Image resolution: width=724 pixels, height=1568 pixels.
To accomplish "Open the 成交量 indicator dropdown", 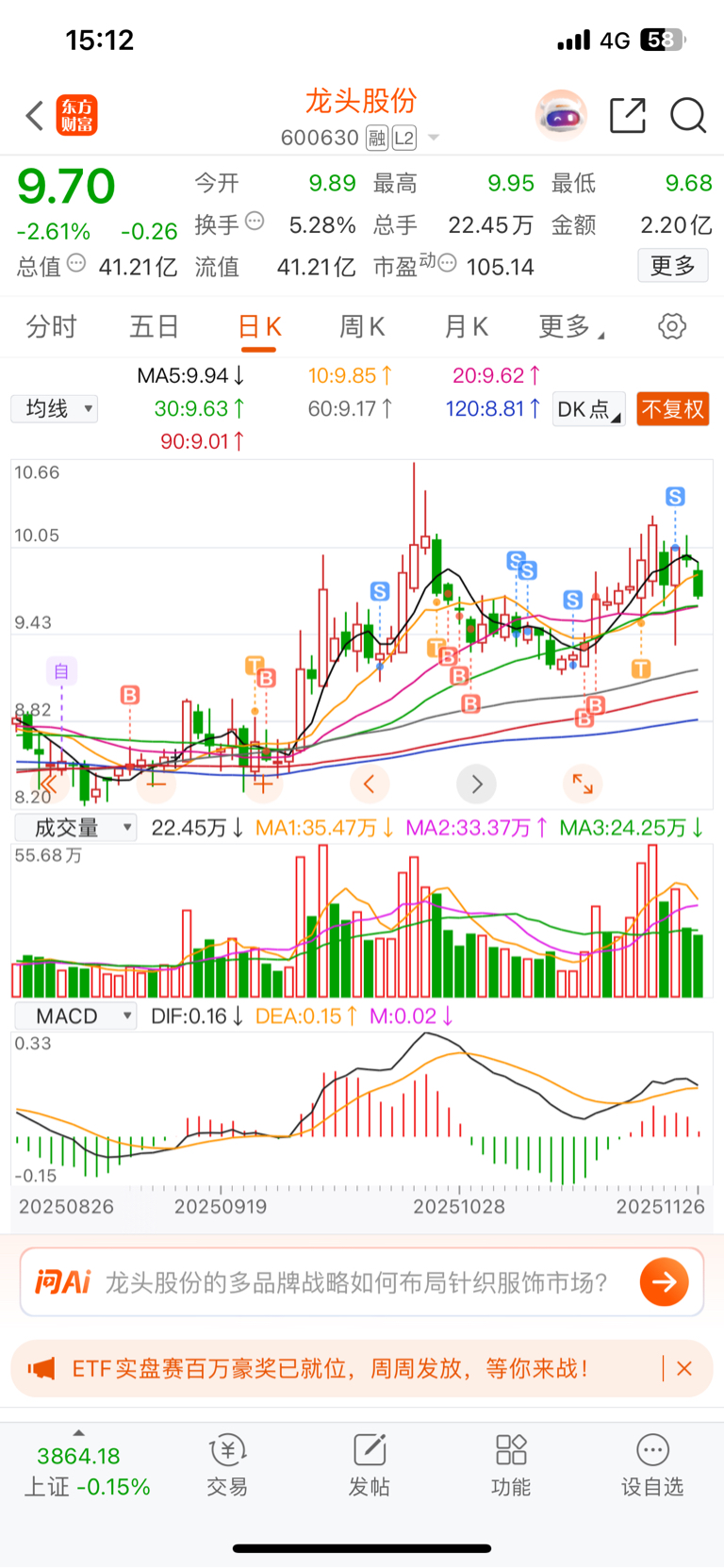I will [76, 828].
